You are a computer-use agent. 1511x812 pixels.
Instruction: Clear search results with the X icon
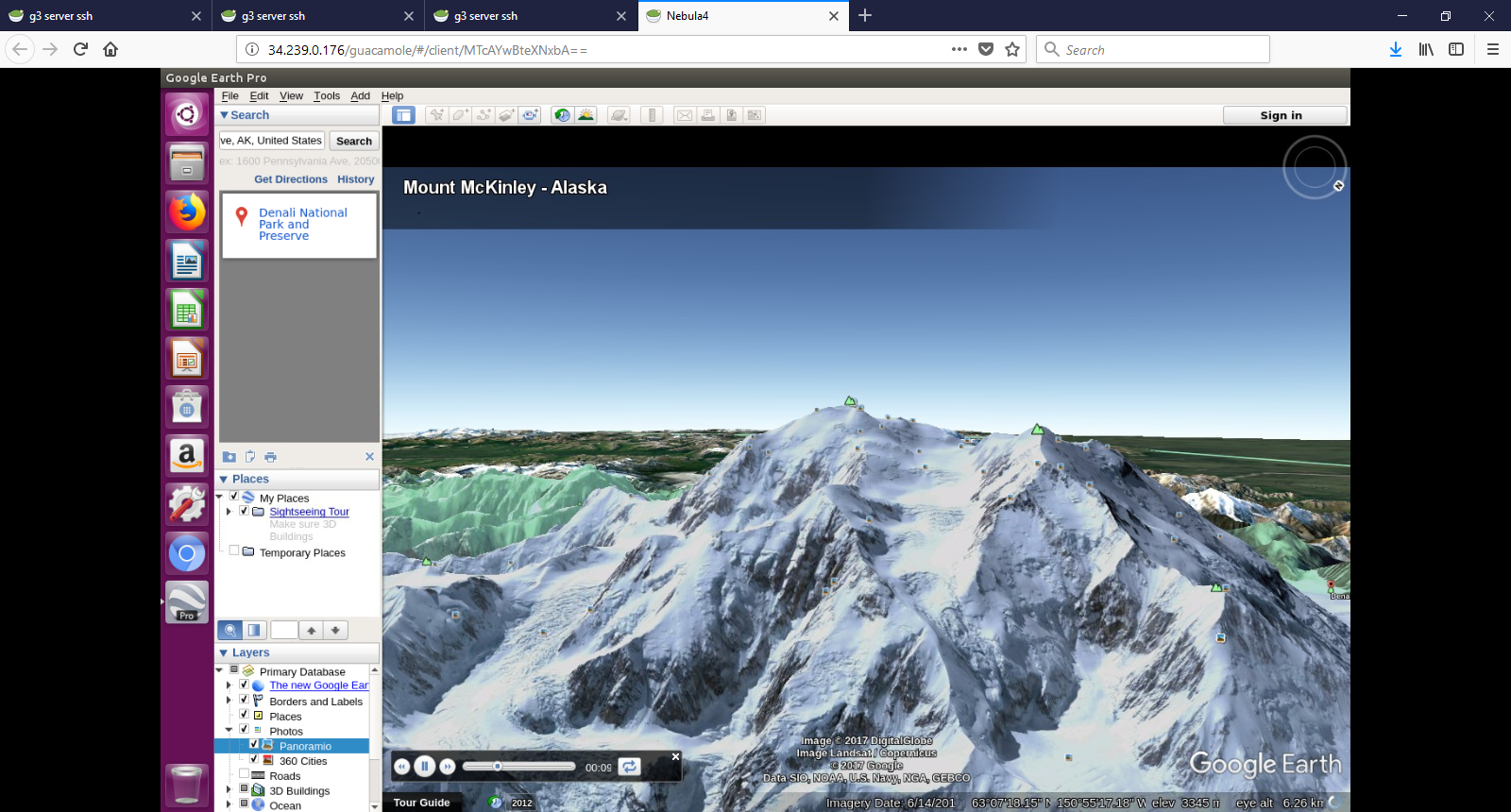[369, 457]
